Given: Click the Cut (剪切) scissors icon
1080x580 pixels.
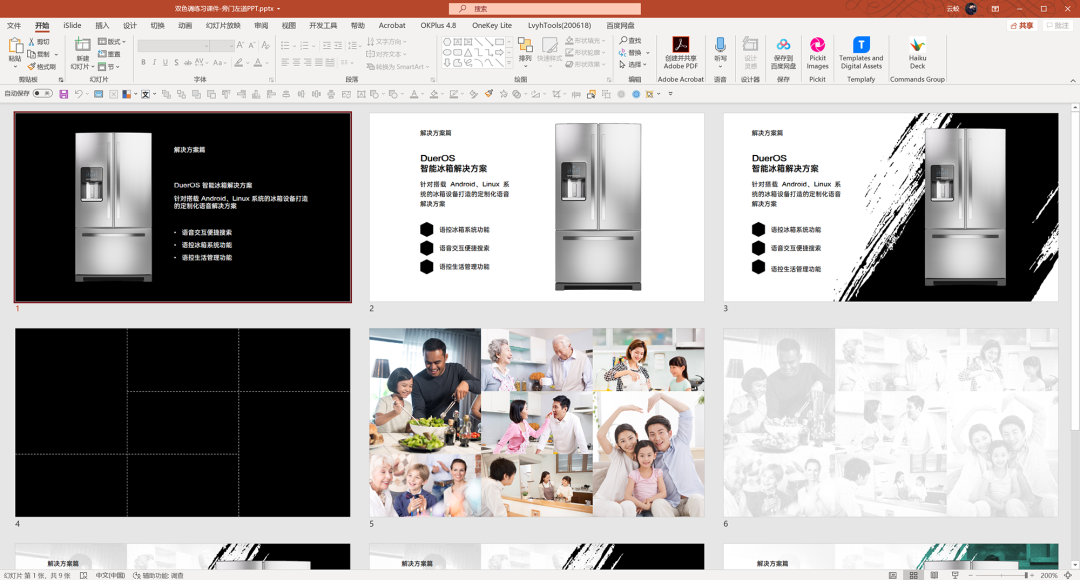Looking at the screenshot, I should point(31,42).
